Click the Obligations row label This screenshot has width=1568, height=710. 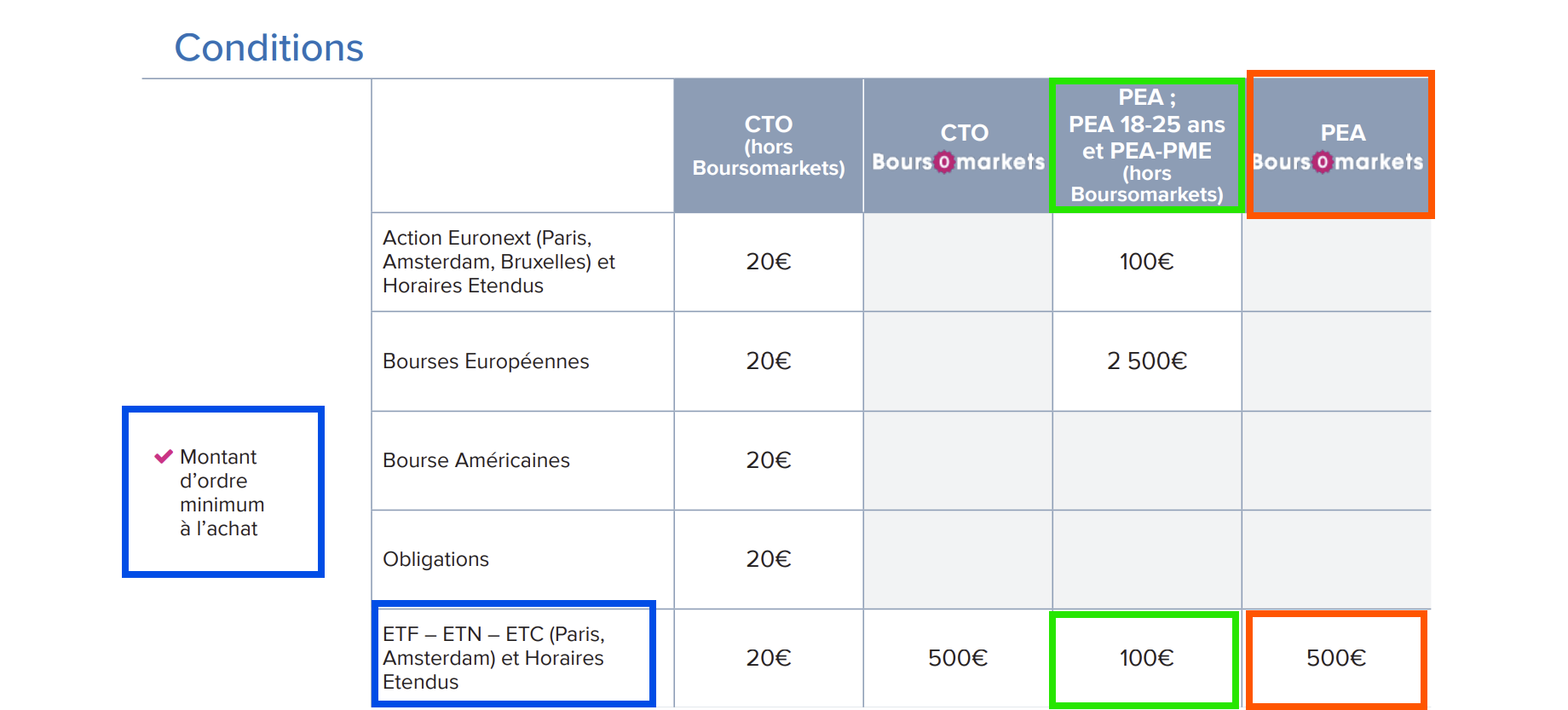[435, 559]
